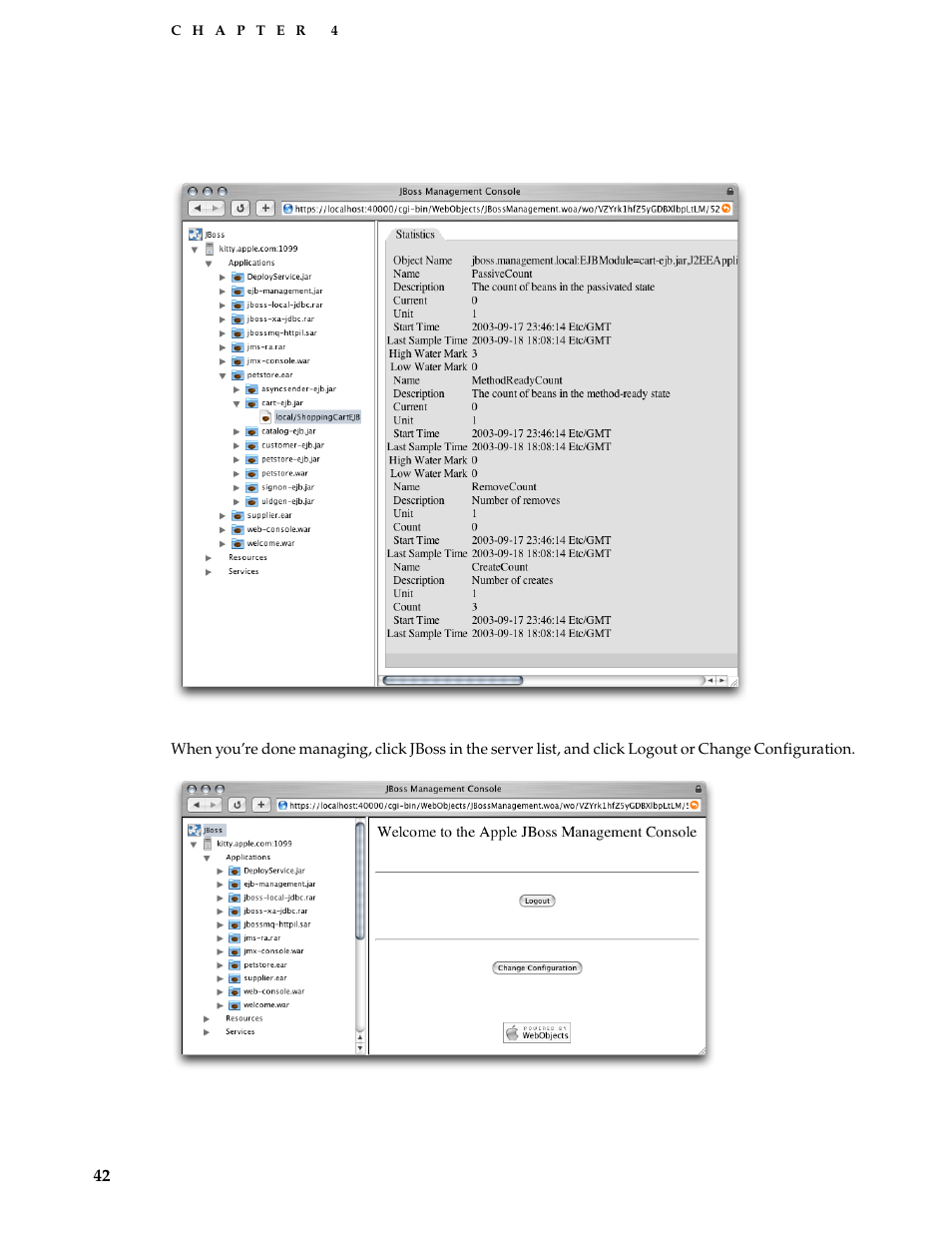Collapse the Applications node in the upper tree
The image size is (952, 1233).
click(x=209, y=264)
